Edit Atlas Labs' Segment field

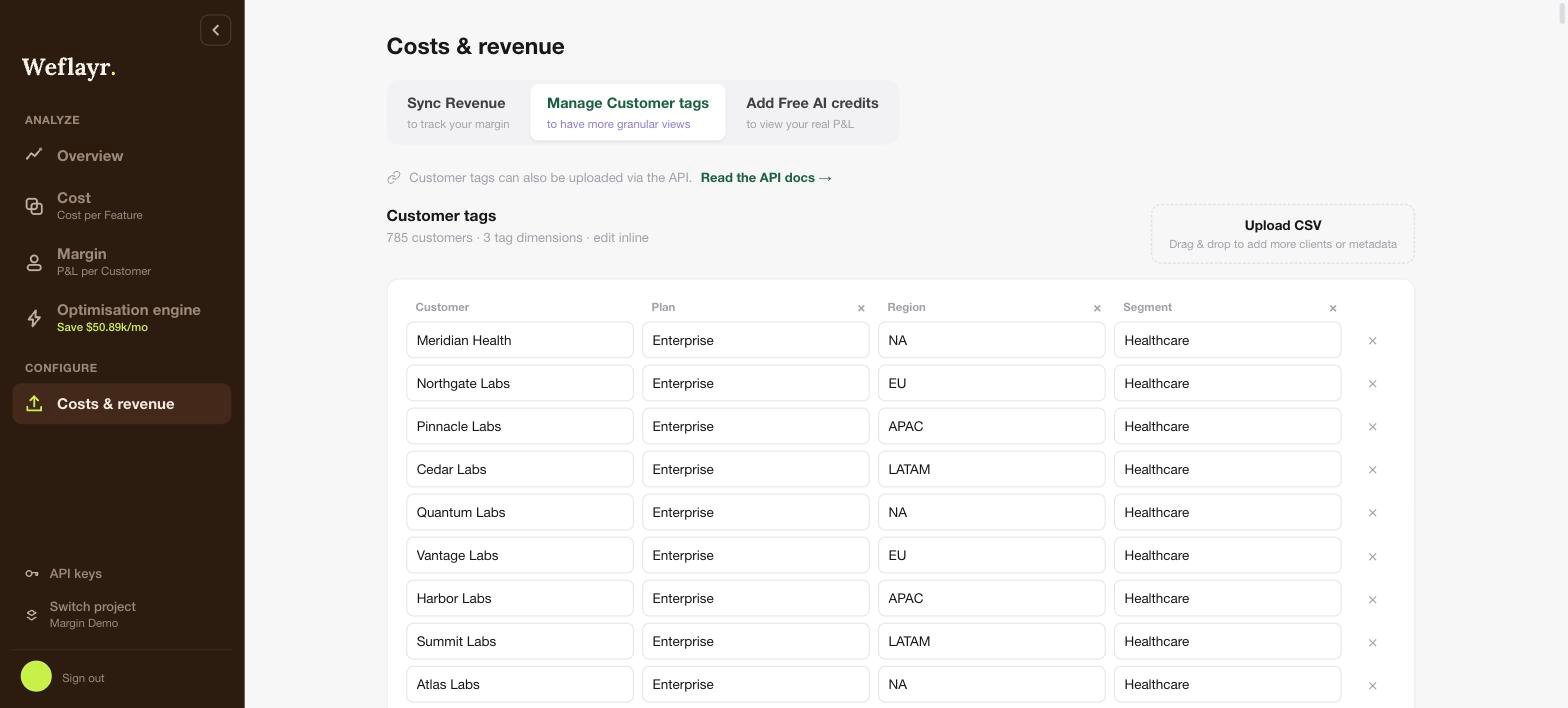pos(1228,684)
